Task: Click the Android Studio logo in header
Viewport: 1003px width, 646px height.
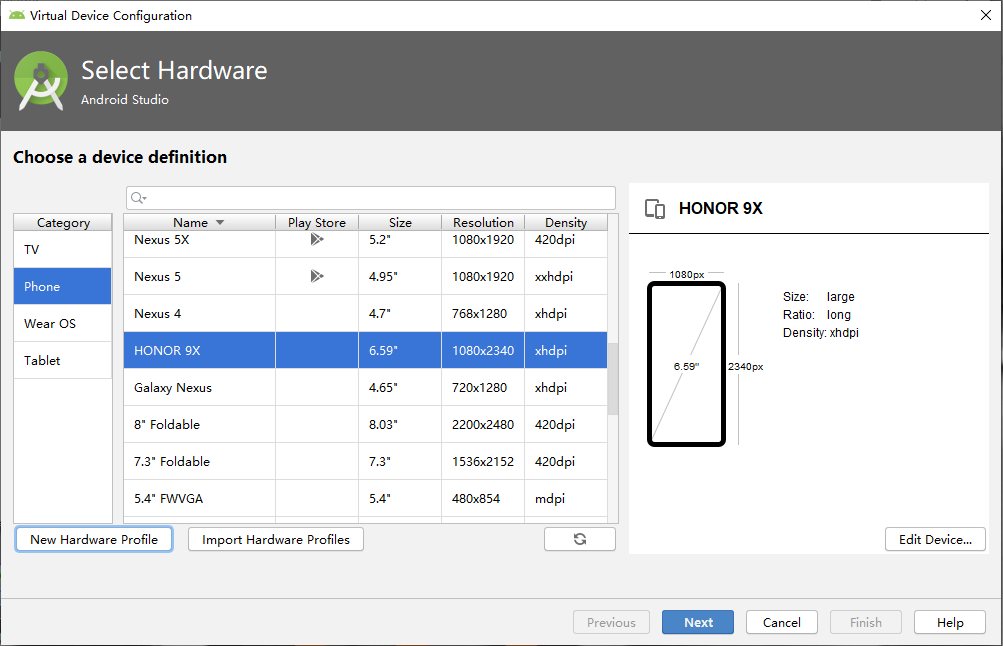Action: 41,81
